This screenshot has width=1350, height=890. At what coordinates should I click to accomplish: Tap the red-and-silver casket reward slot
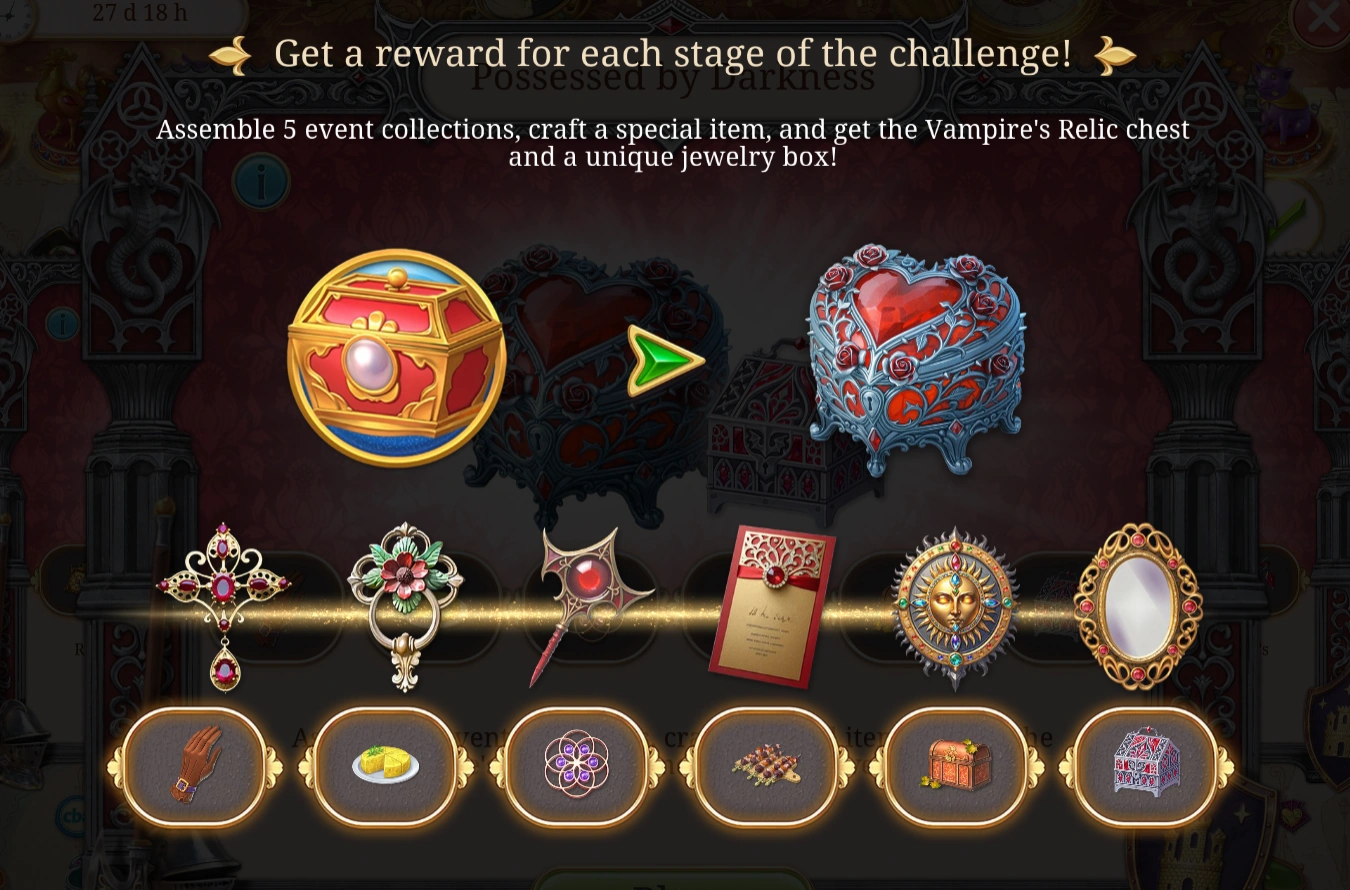pyautogui.click(x=1146, y=766)
